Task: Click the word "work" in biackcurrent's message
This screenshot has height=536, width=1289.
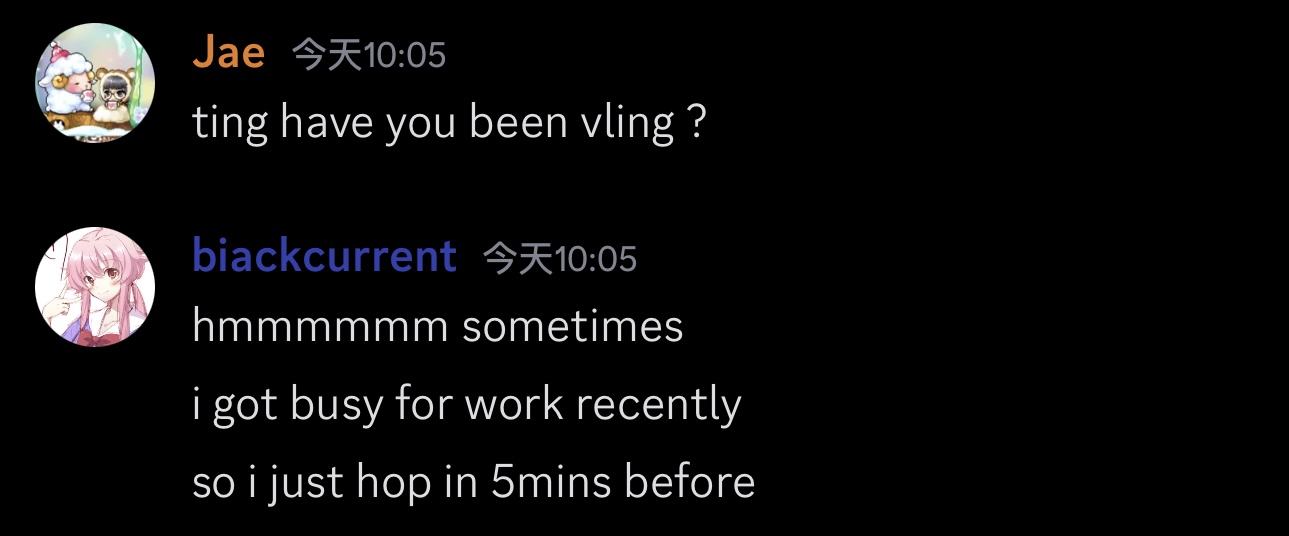Action: click(x=513, y=405)
